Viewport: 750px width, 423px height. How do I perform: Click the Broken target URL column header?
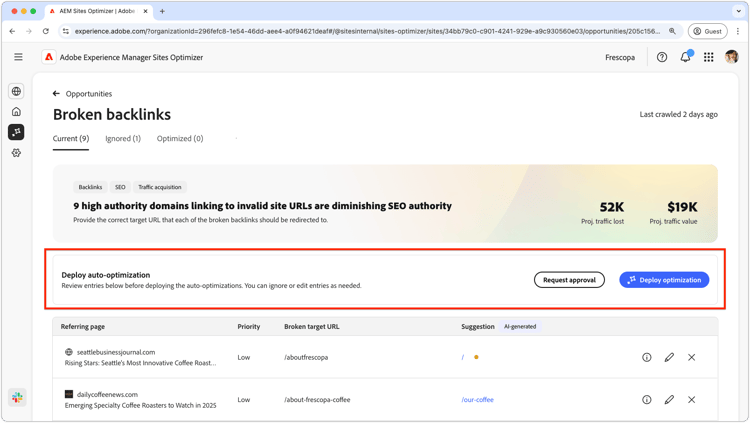(x=311, y=326)
